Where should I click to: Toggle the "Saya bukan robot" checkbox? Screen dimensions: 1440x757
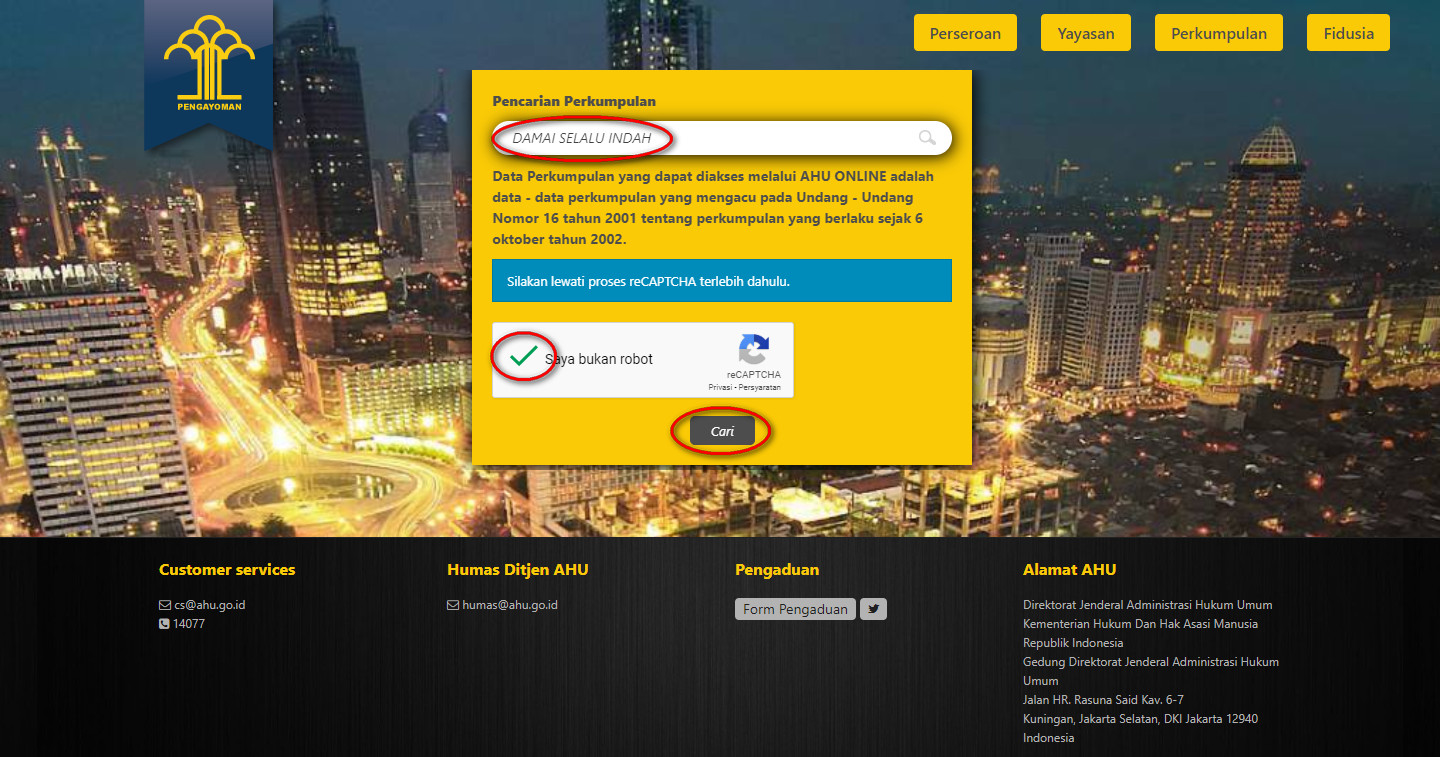[523, 357]
